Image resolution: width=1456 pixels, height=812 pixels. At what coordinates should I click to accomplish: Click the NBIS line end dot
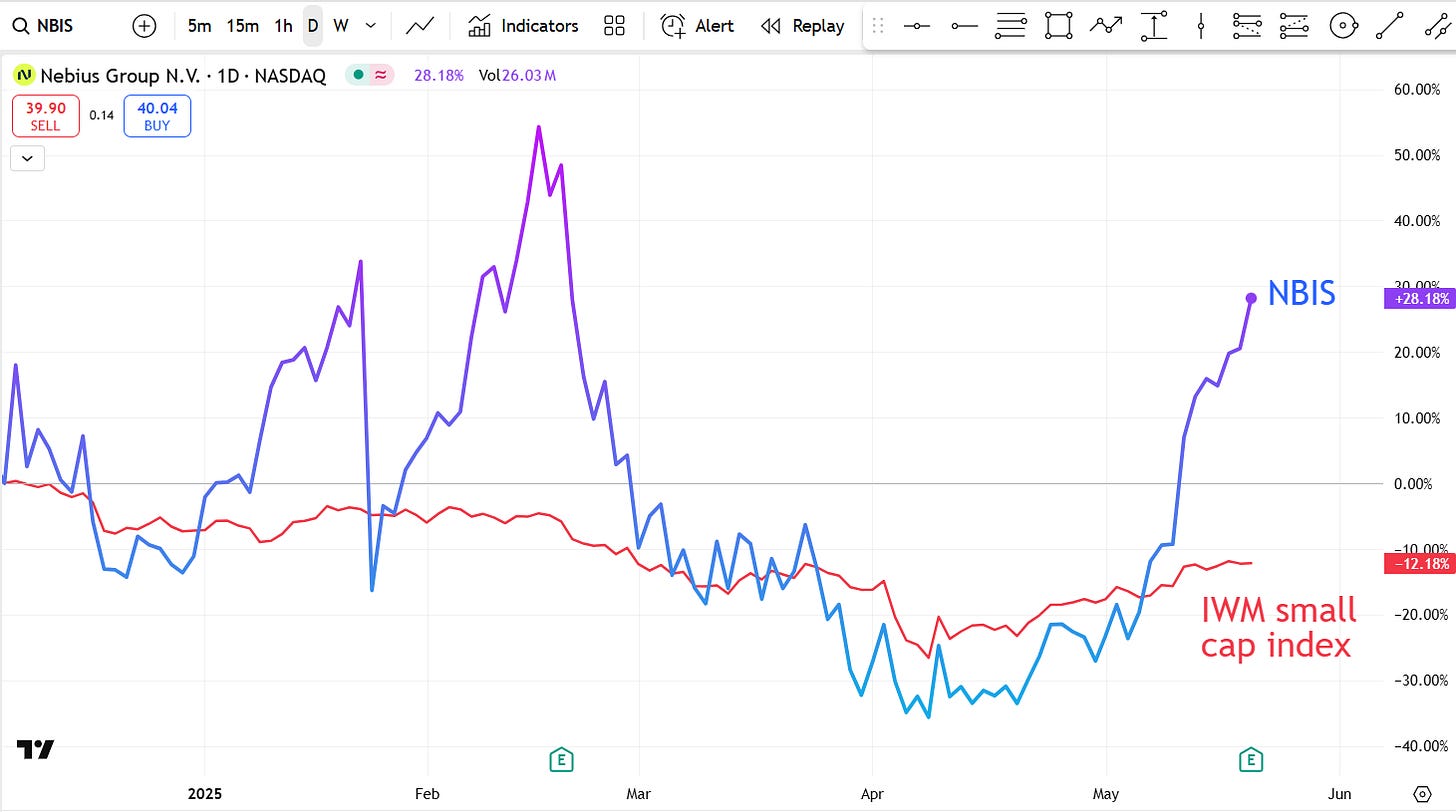pyautogui.click(x=1251, y=298)
